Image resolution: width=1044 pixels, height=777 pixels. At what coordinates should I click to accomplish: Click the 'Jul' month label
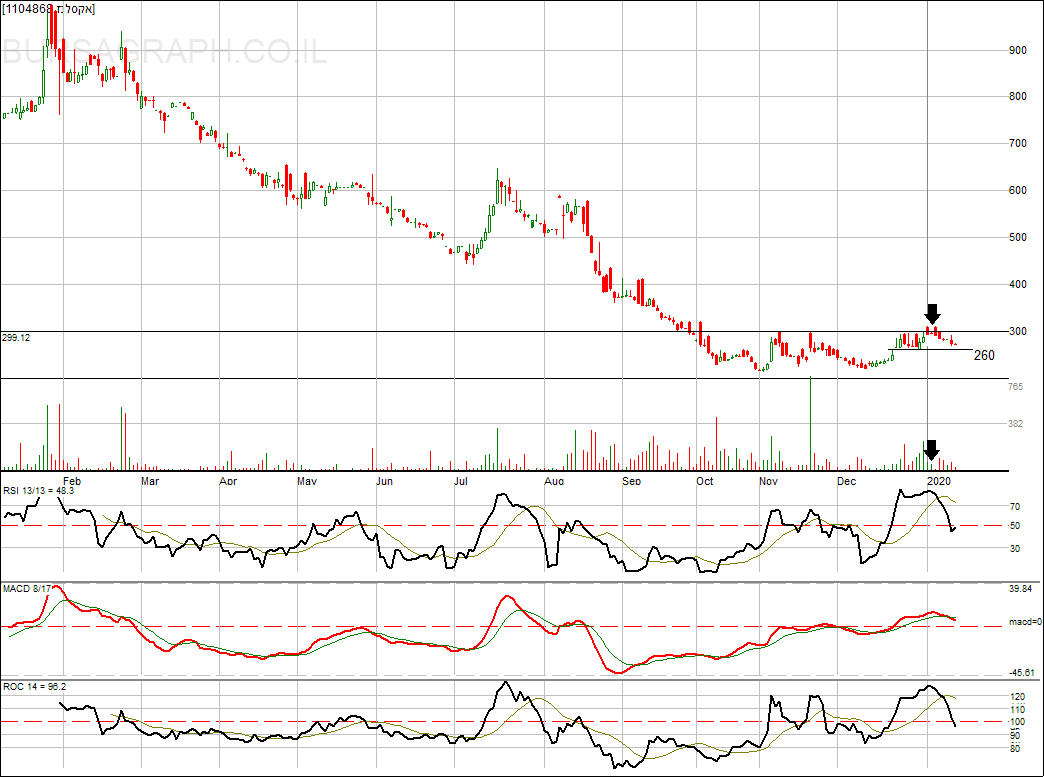point(461,481)
